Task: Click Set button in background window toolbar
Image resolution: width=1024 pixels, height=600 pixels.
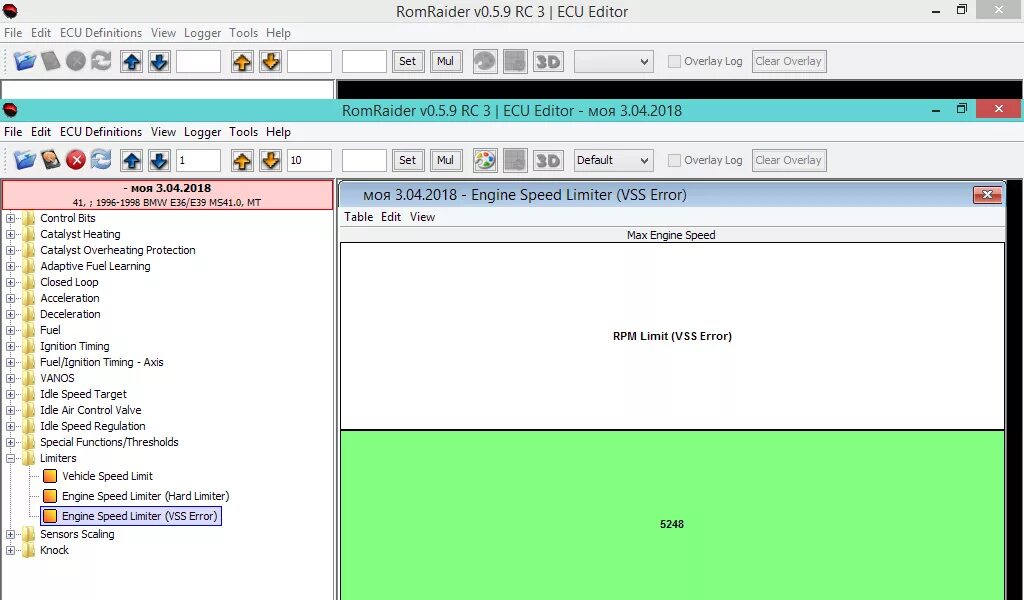Action: (408, 62)
